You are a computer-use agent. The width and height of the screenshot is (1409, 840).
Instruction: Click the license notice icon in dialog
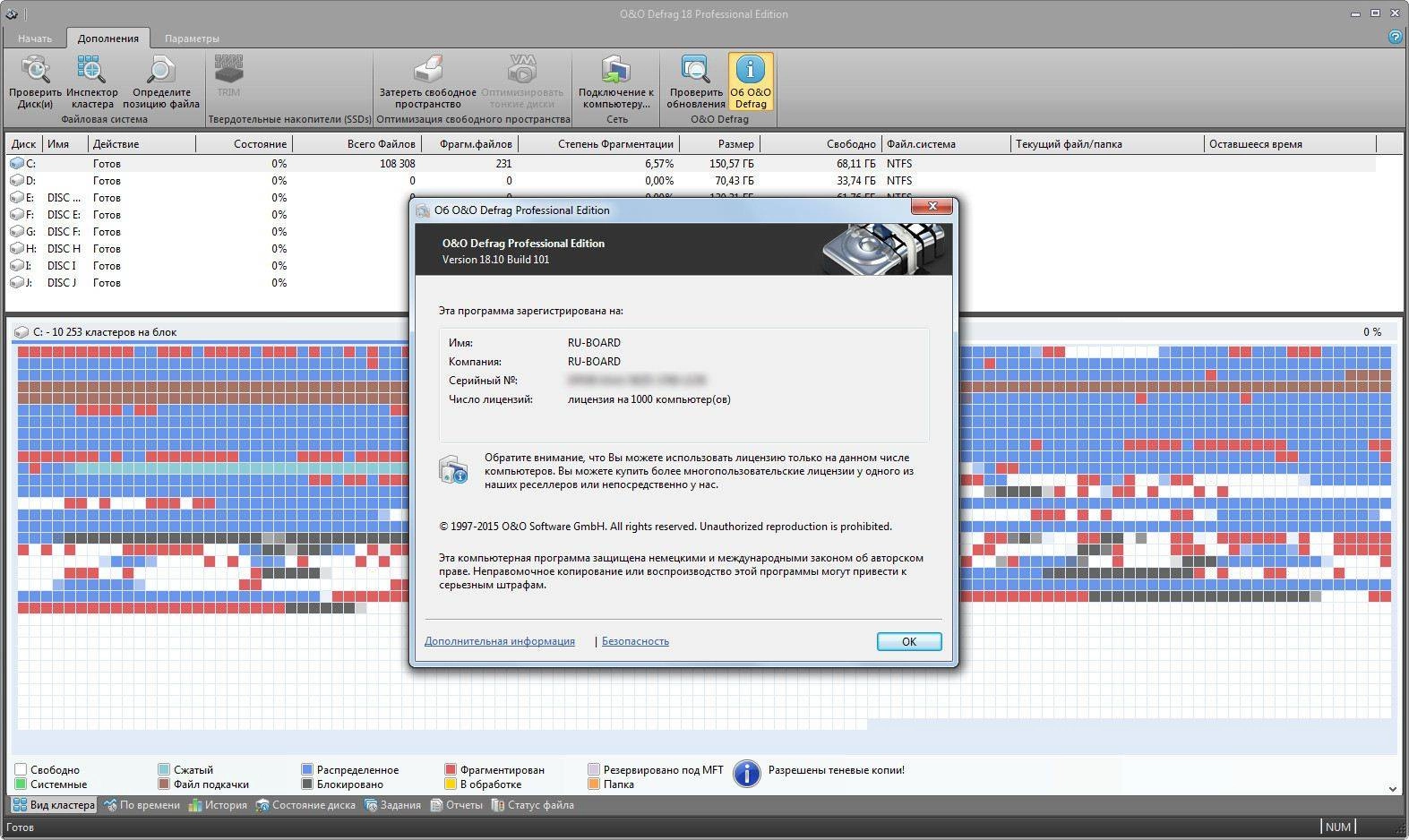(x=453, y=470)
